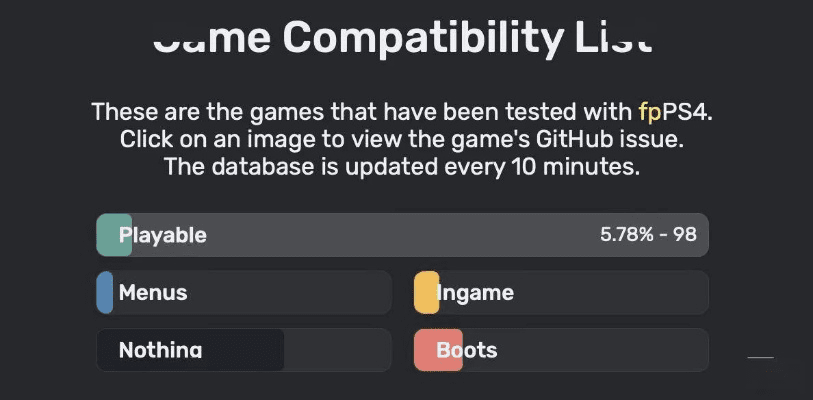
Task: Click the "Playable" status label
Action: tap(162, 236)
